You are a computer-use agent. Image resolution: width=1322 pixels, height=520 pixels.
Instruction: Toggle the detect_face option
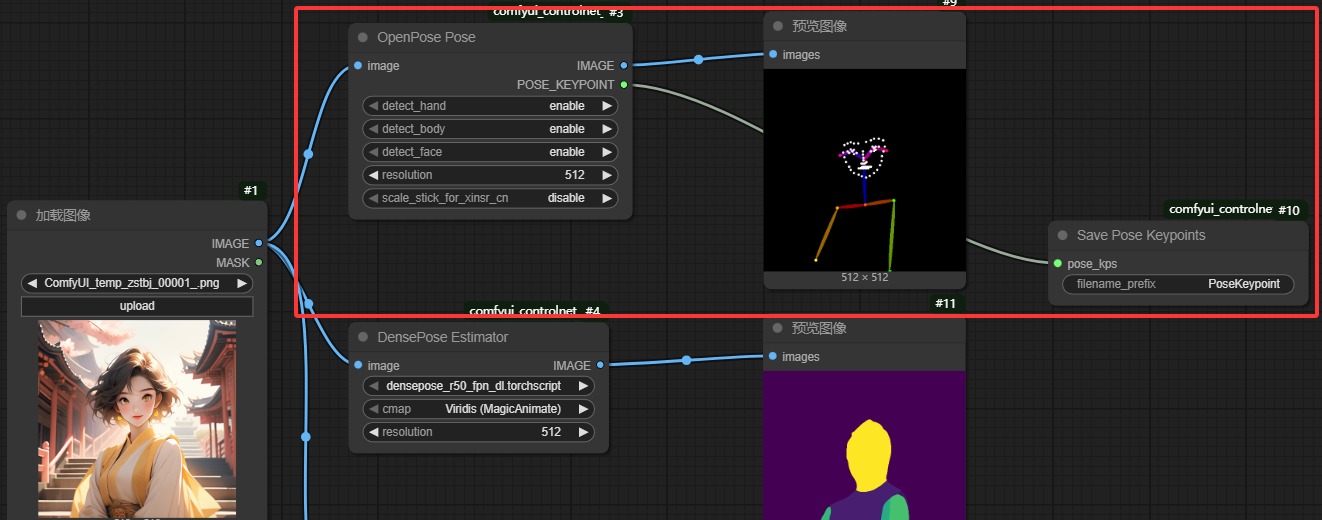click(x=490, y=152)
